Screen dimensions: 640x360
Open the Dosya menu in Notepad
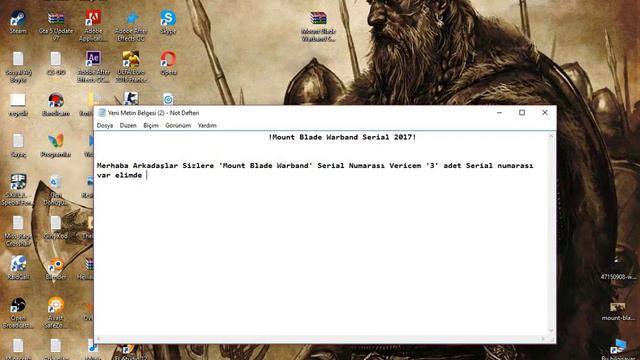pyautogui.click(x=104, y=125)
